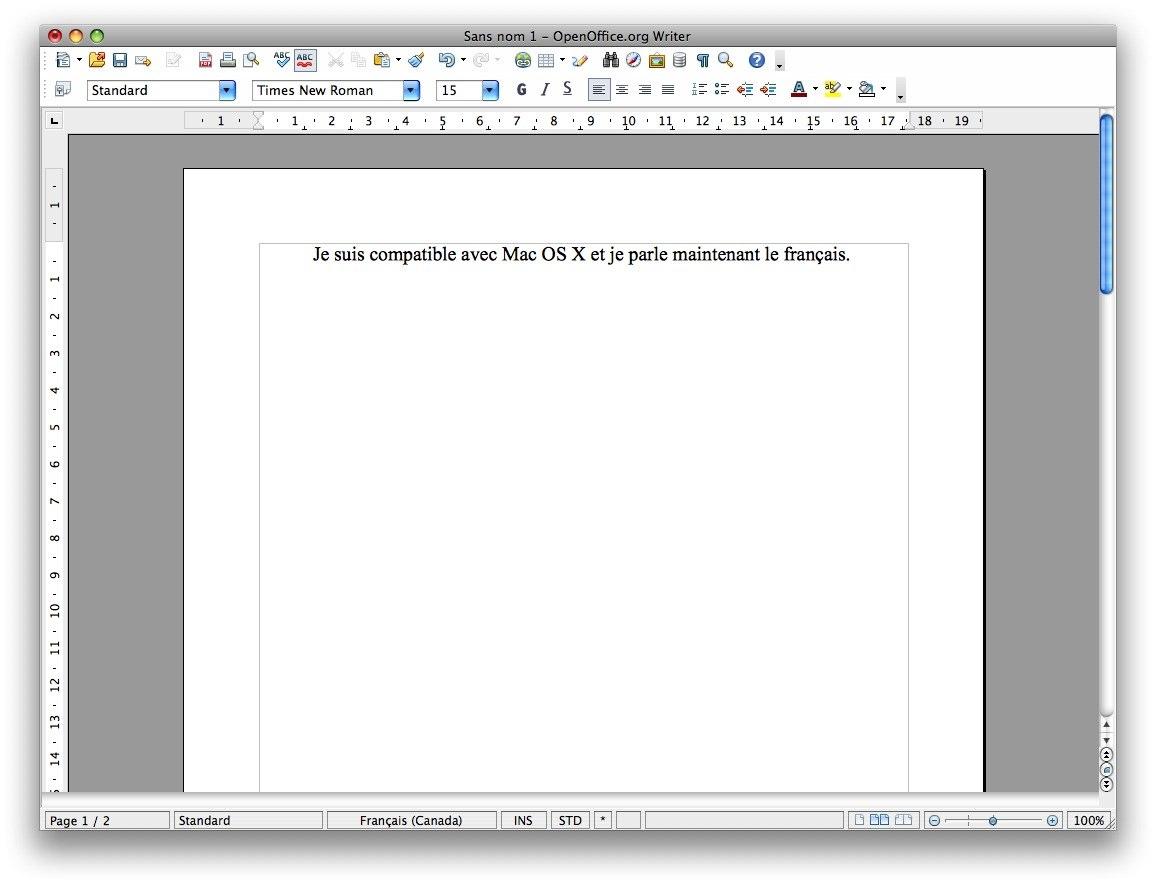Decrease indent with the Decrease Indent icon
The height and width of the screenshot is (885, 1156).
(x=745, y=90)
